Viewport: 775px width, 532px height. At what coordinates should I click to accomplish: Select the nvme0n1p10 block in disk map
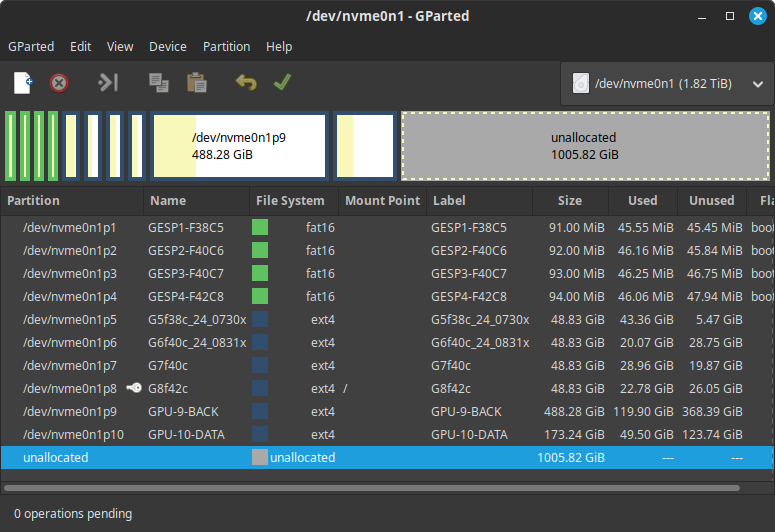tap(365, 146)
